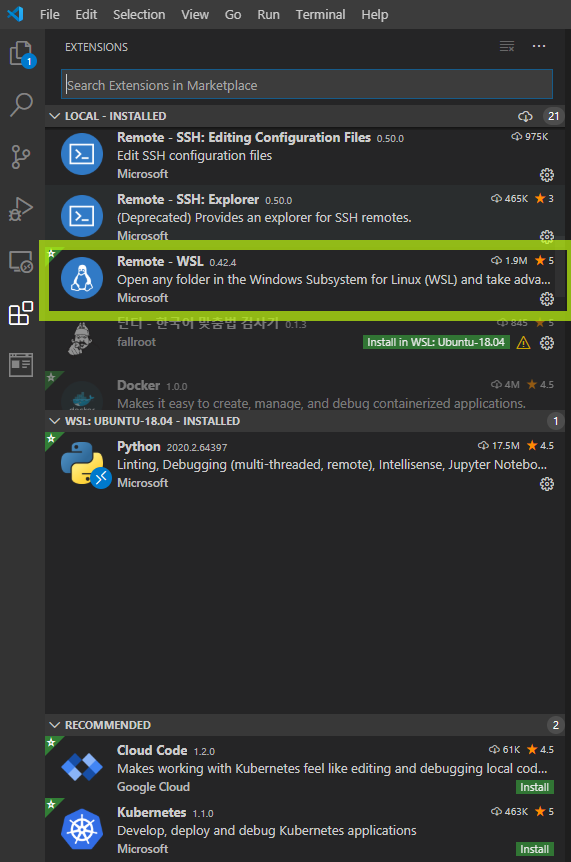Open the Remote Explorer view
This screenshot has height=862, width=571.
[21, 262]
